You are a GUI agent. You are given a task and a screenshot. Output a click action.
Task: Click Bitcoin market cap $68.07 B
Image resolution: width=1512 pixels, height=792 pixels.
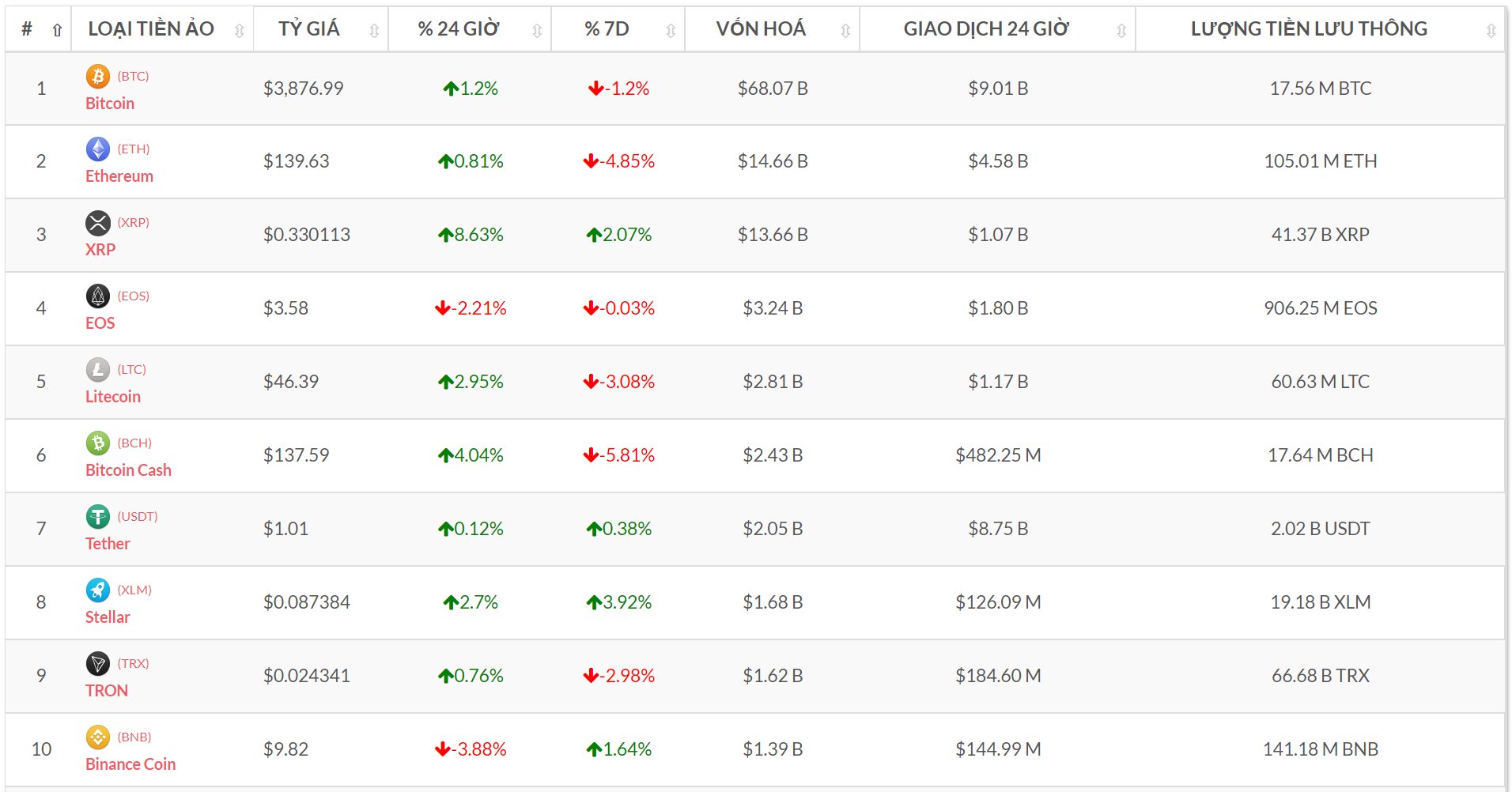pyautogui.click(x=773, y=89)
